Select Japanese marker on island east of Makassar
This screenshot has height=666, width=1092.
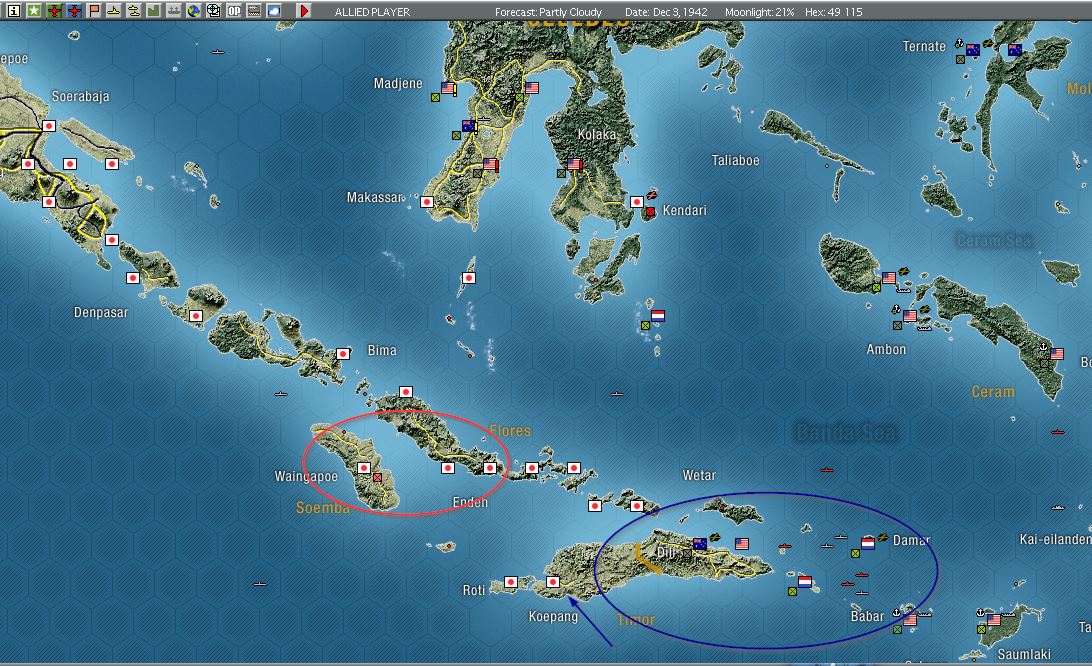tap(469, 278)
